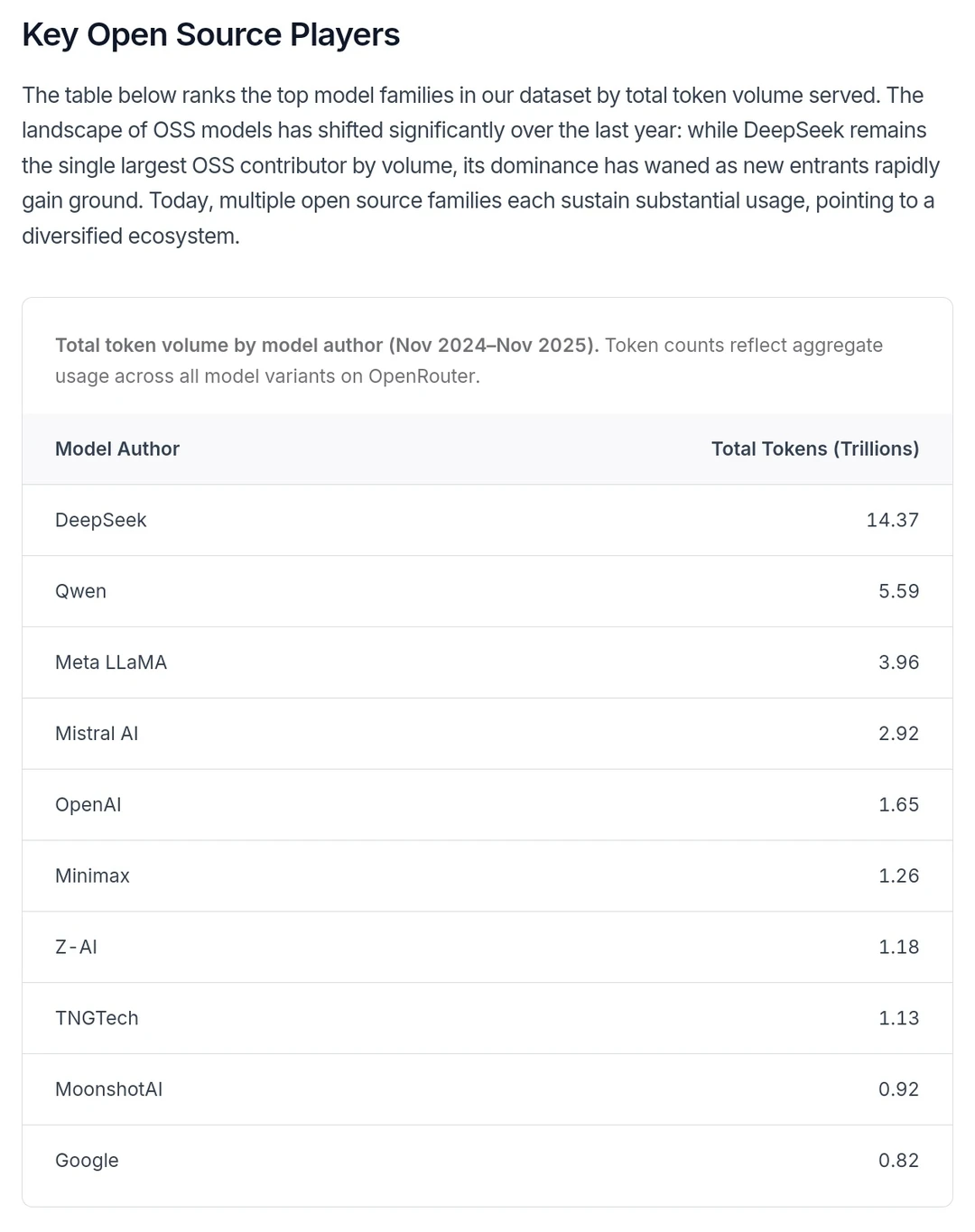Click the Model Author column header
Image resolution: width=975 pixels, height=1232 pixels.
(x=117, y=449)
